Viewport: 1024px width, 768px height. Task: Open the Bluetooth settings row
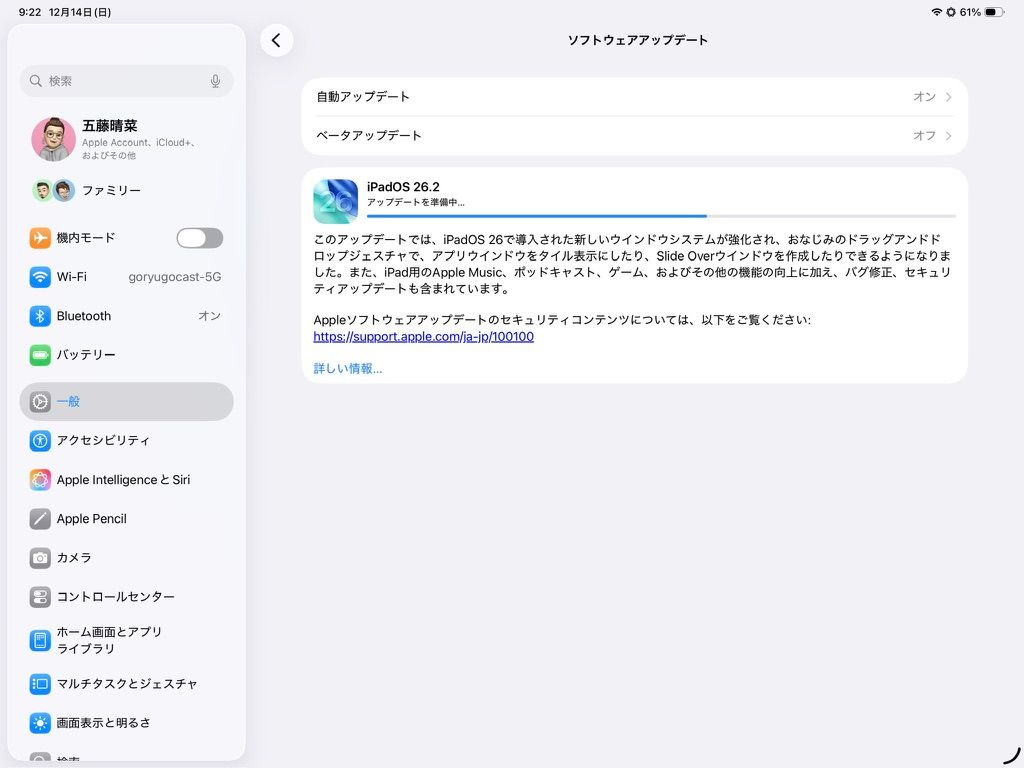click(127, 316)
